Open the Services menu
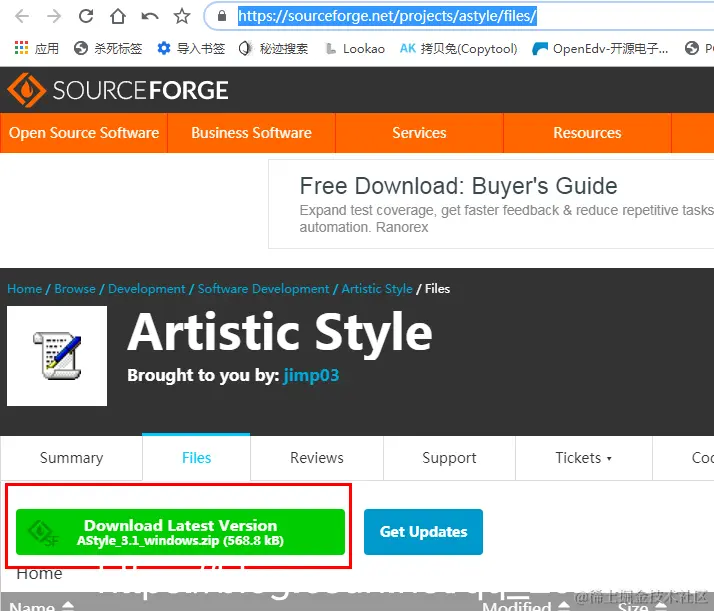 point(419,133)
